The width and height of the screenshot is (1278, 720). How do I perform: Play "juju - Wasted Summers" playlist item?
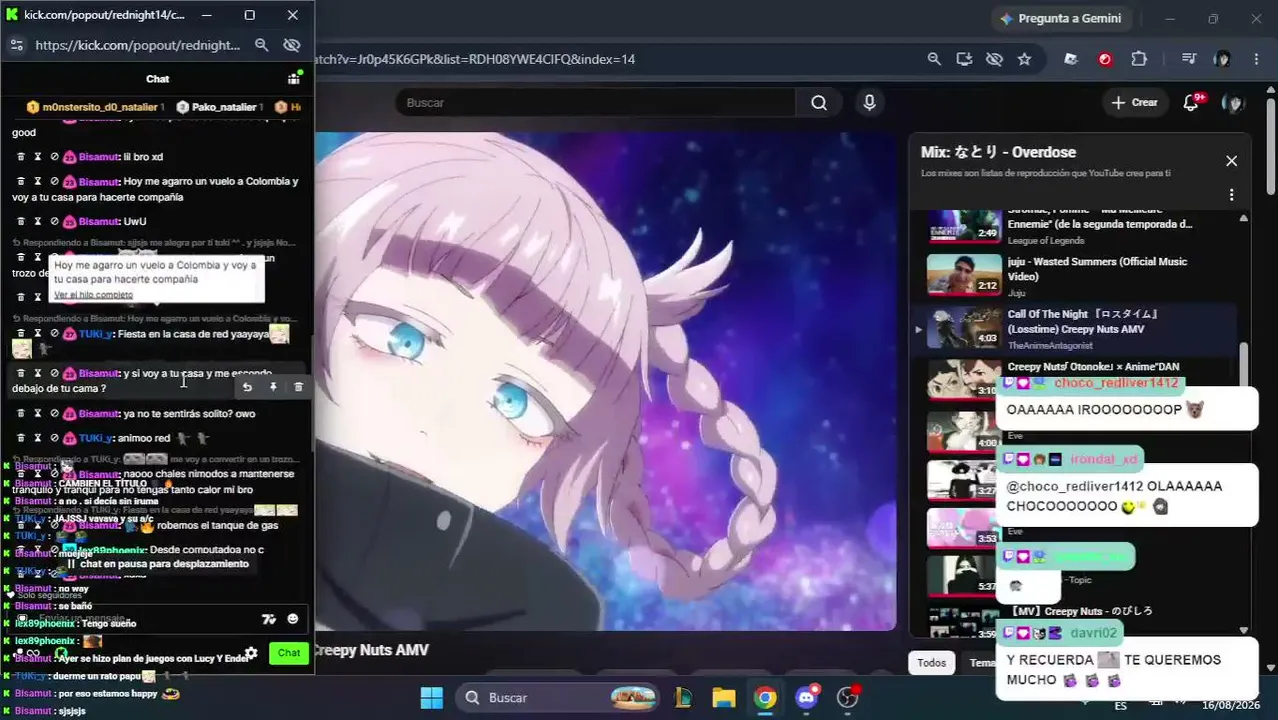click(x=1075, y=275)
